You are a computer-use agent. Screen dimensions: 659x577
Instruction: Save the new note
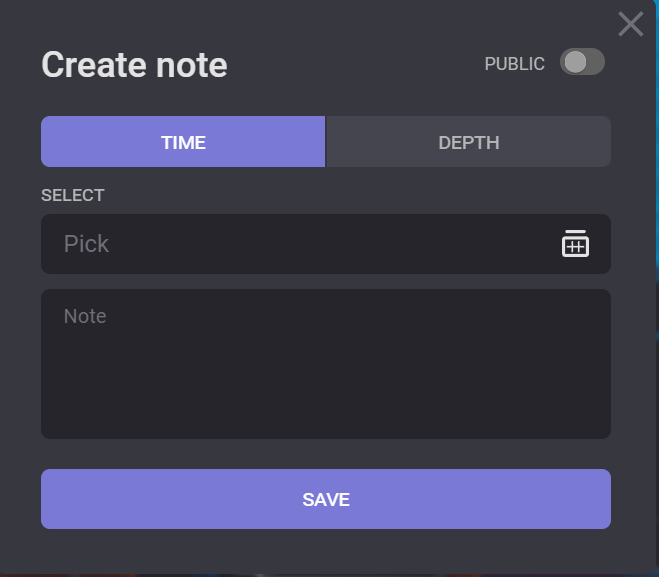pyautogui.click(x=325, y=499)
